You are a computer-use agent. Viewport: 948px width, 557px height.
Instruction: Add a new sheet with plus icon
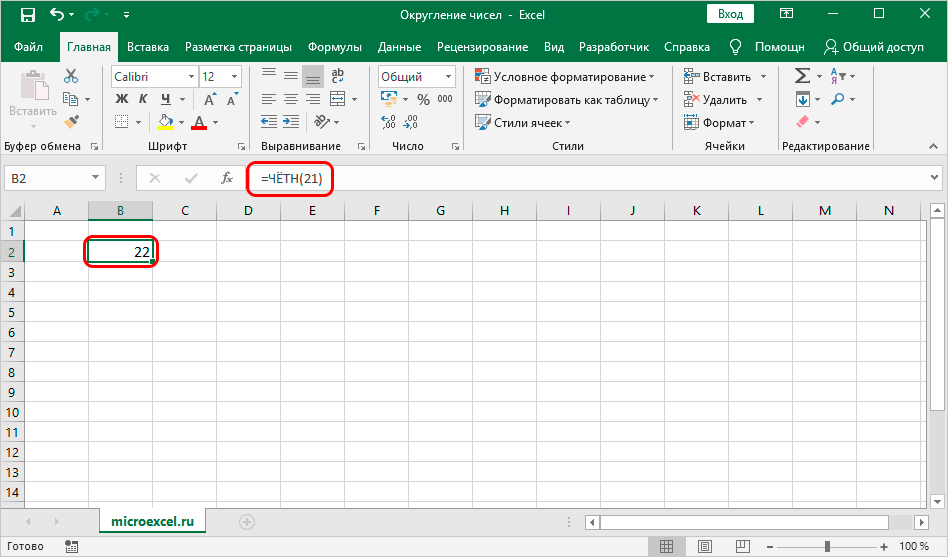pyautogui.click(x=247, y=521)
